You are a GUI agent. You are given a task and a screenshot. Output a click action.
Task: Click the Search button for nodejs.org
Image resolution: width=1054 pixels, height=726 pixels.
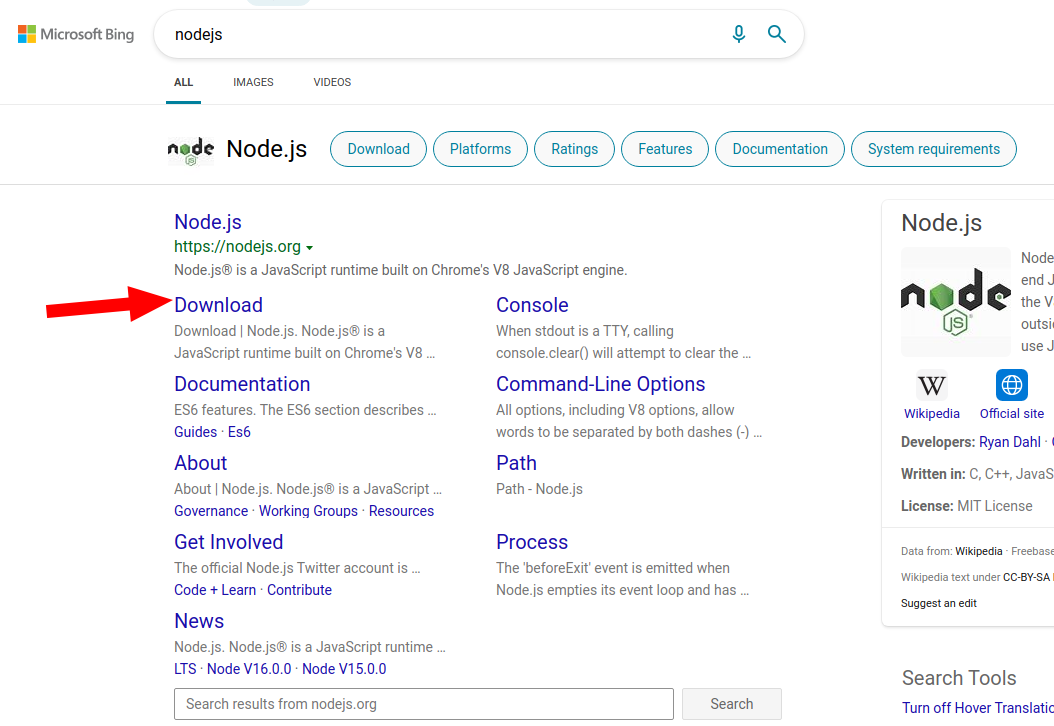pyautogui.click(x=731, y=704)
